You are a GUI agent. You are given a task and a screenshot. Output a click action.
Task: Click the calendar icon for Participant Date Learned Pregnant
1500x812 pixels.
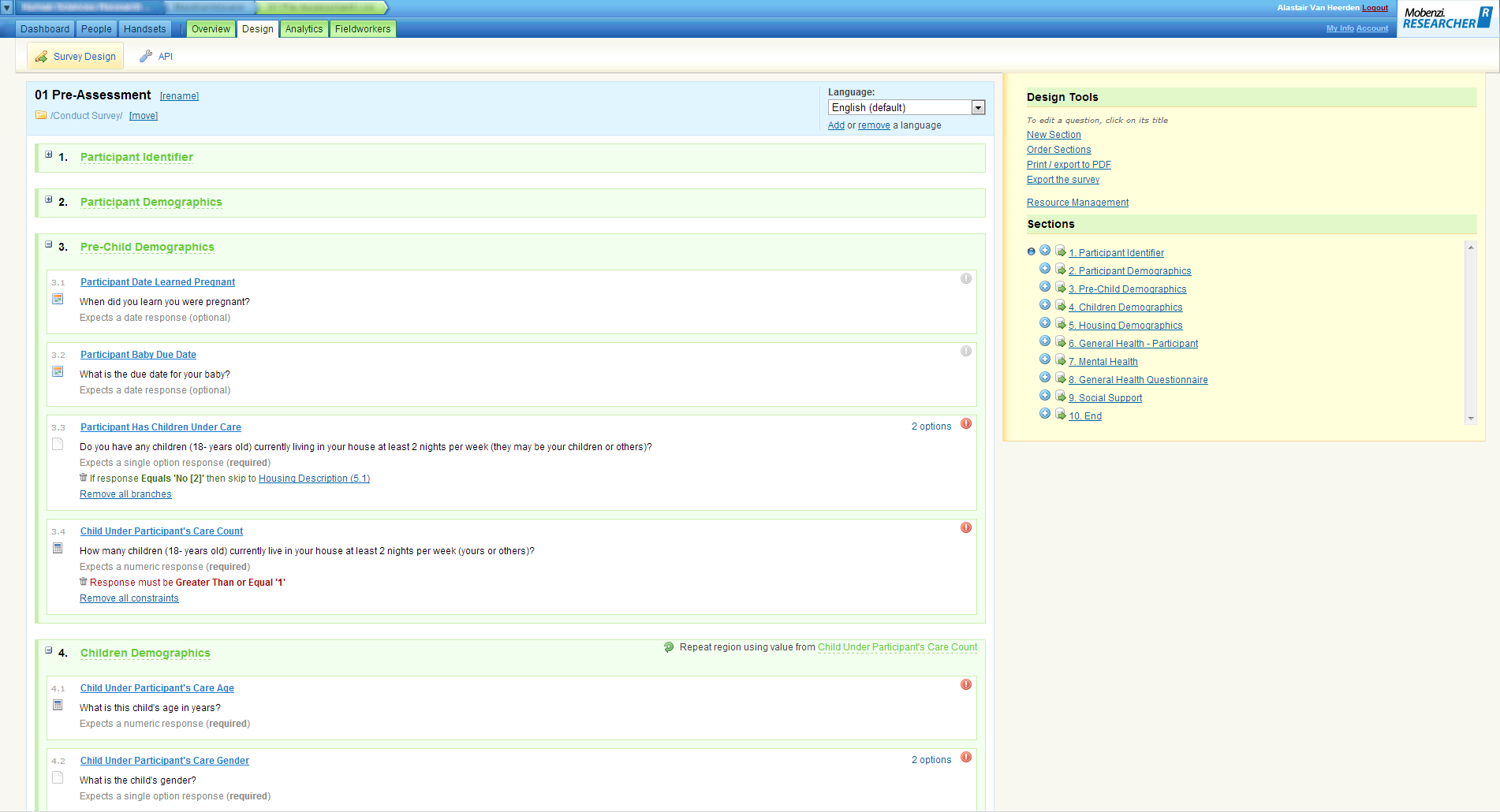pyautogui.click(x=58, y=299)
